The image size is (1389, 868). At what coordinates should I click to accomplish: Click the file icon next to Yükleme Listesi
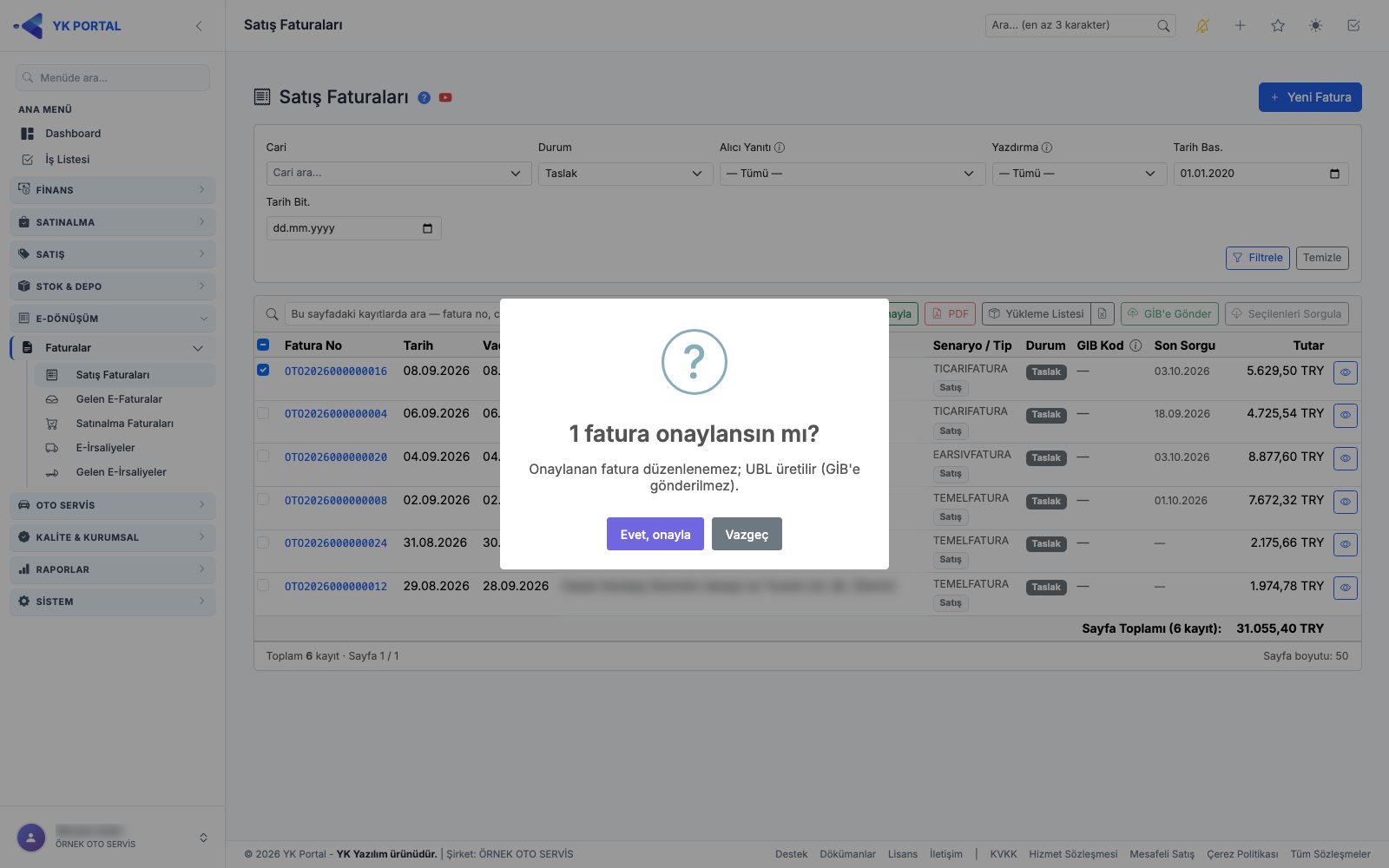coord(1103,314)
